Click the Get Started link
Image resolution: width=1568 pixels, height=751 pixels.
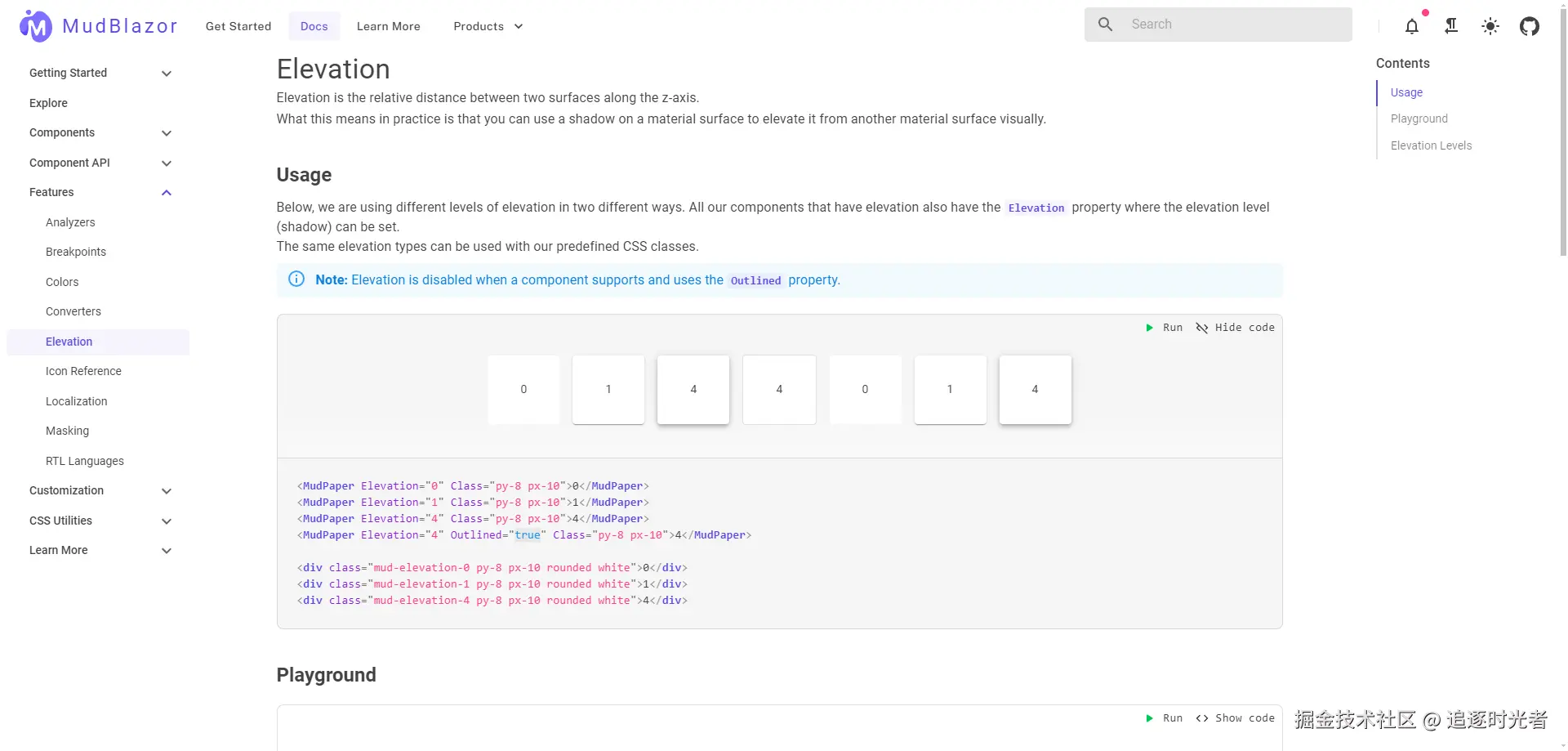tap(238, 26)
